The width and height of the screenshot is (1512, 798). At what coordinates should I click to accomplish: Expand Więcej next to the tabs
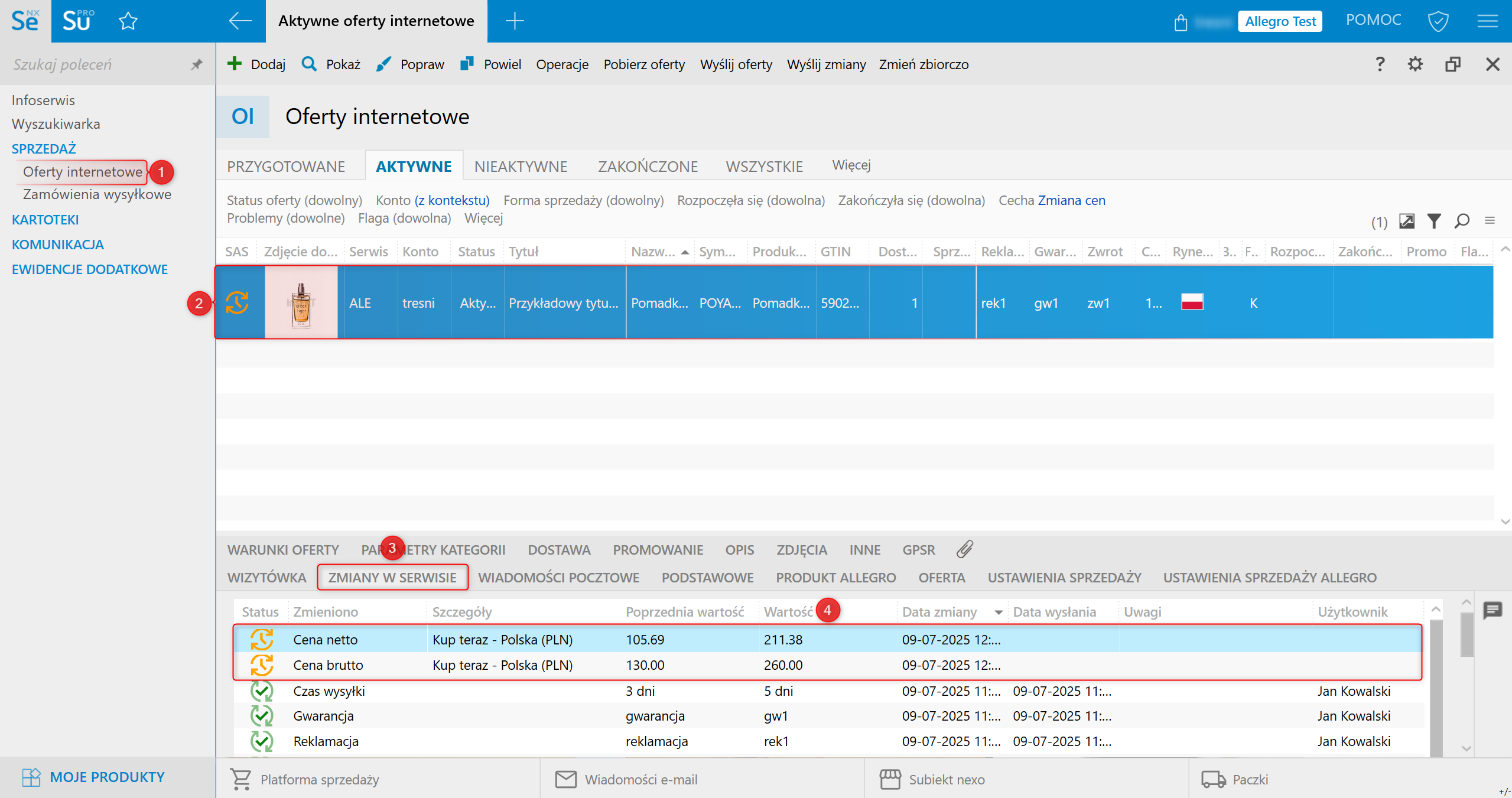tap(851, 165)
